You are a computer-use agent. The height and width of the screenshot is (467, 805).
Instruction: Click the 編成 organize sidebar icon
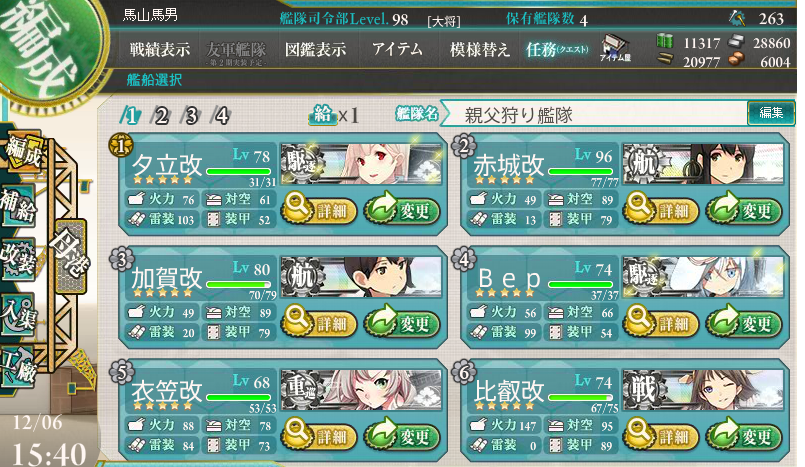coord(22,151)
